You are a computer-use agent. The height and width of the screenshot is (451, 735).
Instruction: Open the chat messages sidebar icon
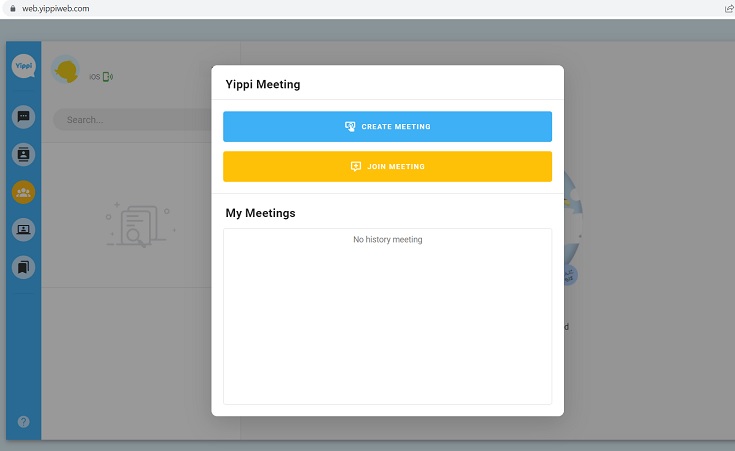pyautogui.click(x=23, y=116)
